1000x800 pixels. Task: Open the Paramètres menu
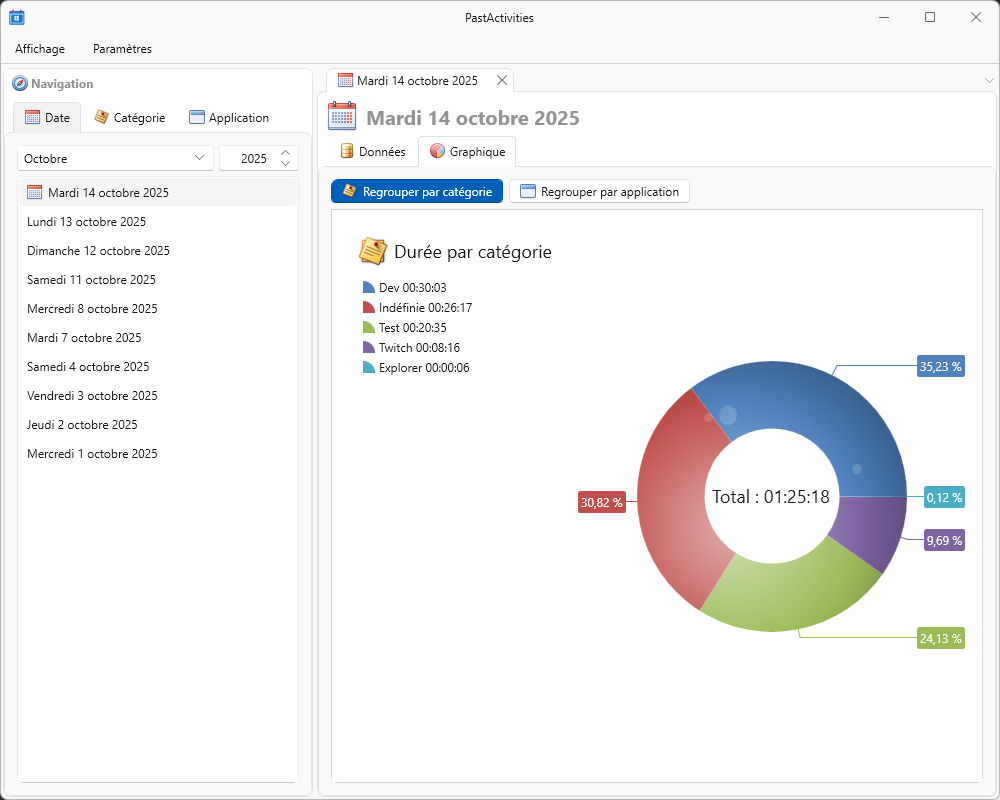click(122, 49)
